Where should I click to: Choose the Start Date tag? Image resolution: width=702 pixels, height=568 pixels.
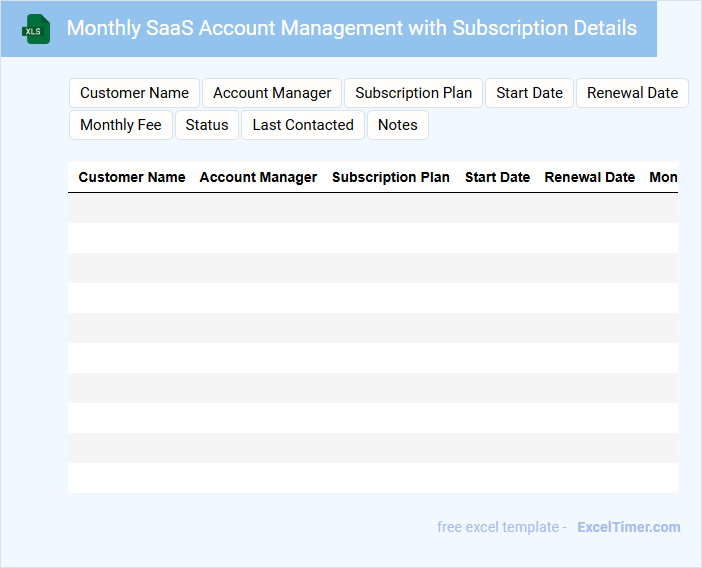coord(529,93)
